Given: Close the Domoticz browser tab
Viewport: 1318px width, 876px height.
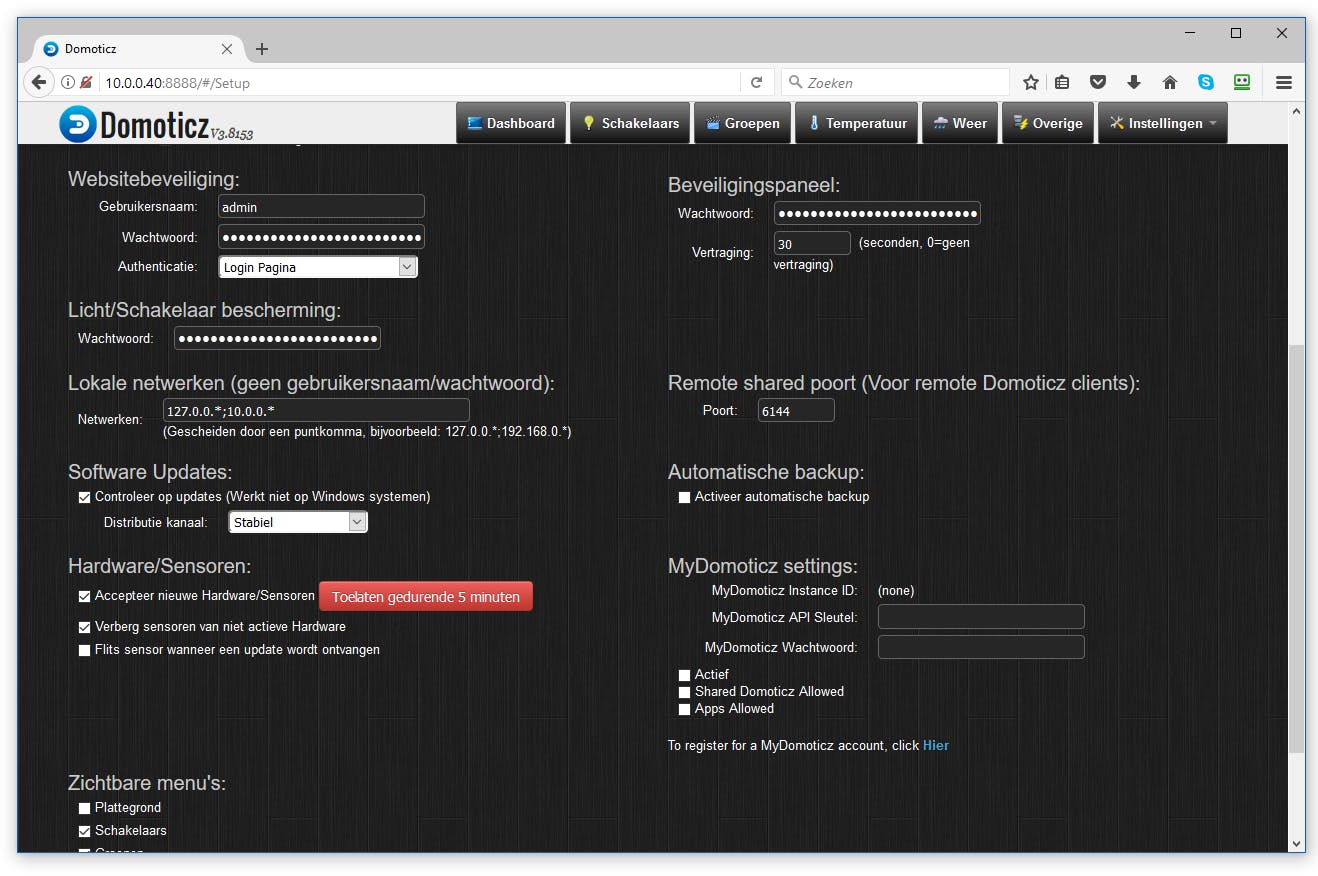Looking at the screenshot, I should click(227, 49).
